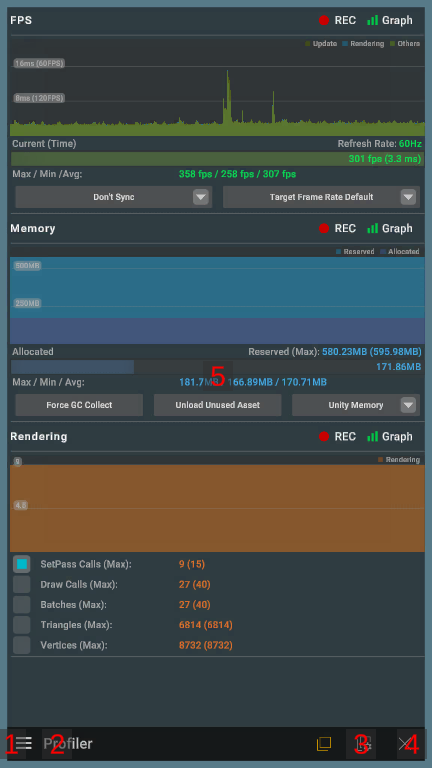Click the settings icon in bottom bar
Viewport: 432px width, 768px height.
click(363, 744)
